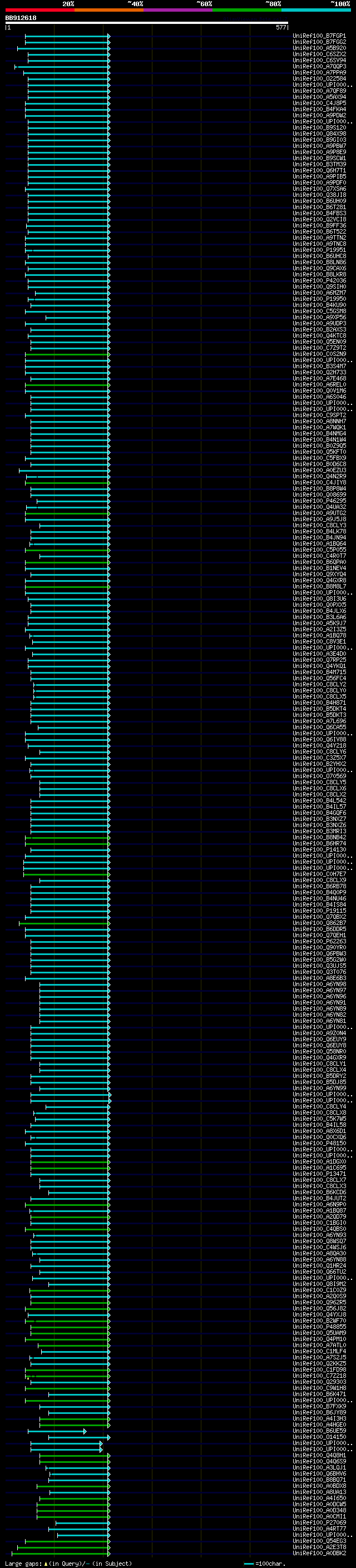The height and width of the screenshot is (1568, 356).
Task: Select hit UniRef100_A5AX94
Action: (319, 97)
